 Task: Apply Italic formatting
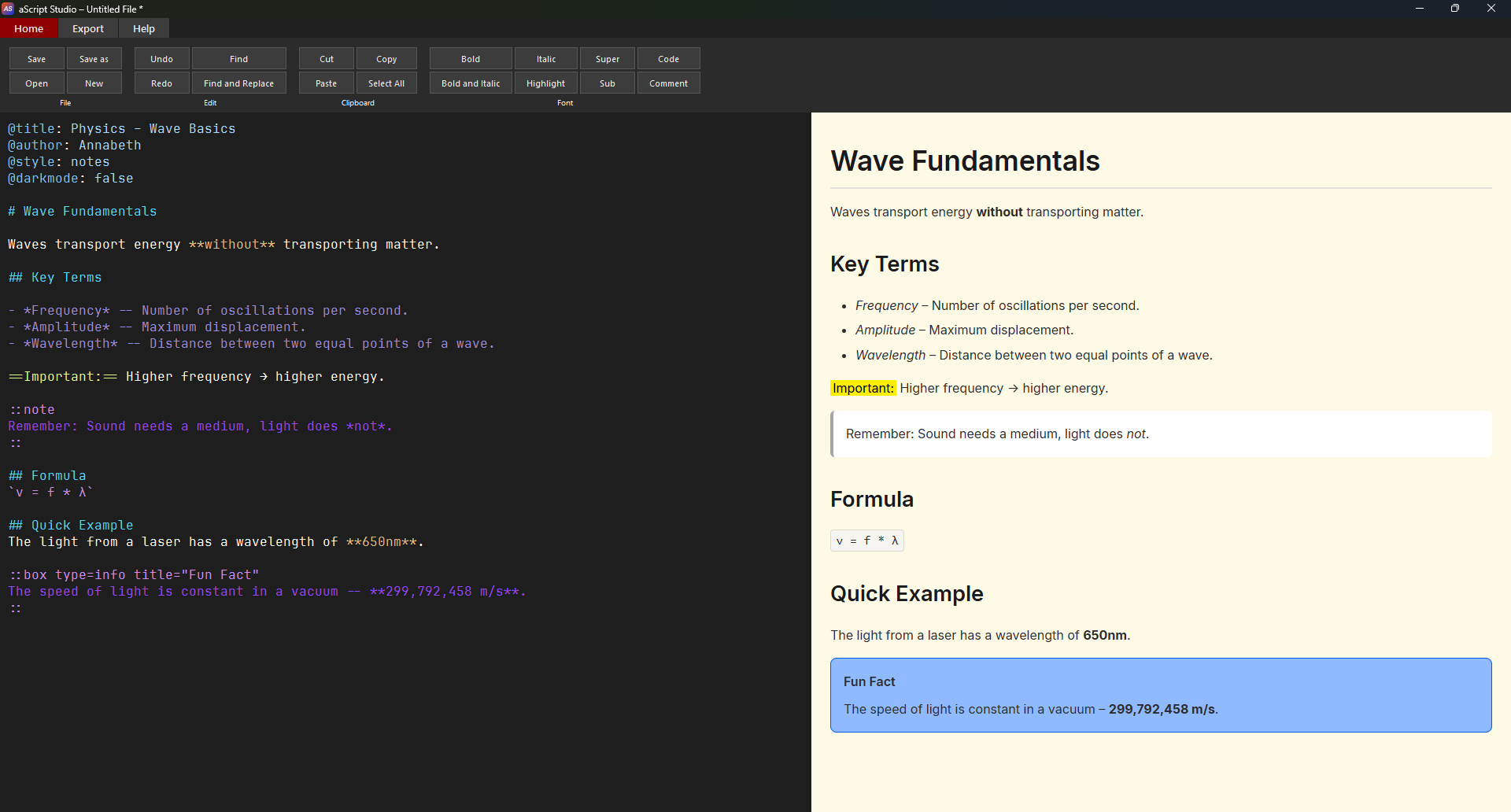coord(546,59)
